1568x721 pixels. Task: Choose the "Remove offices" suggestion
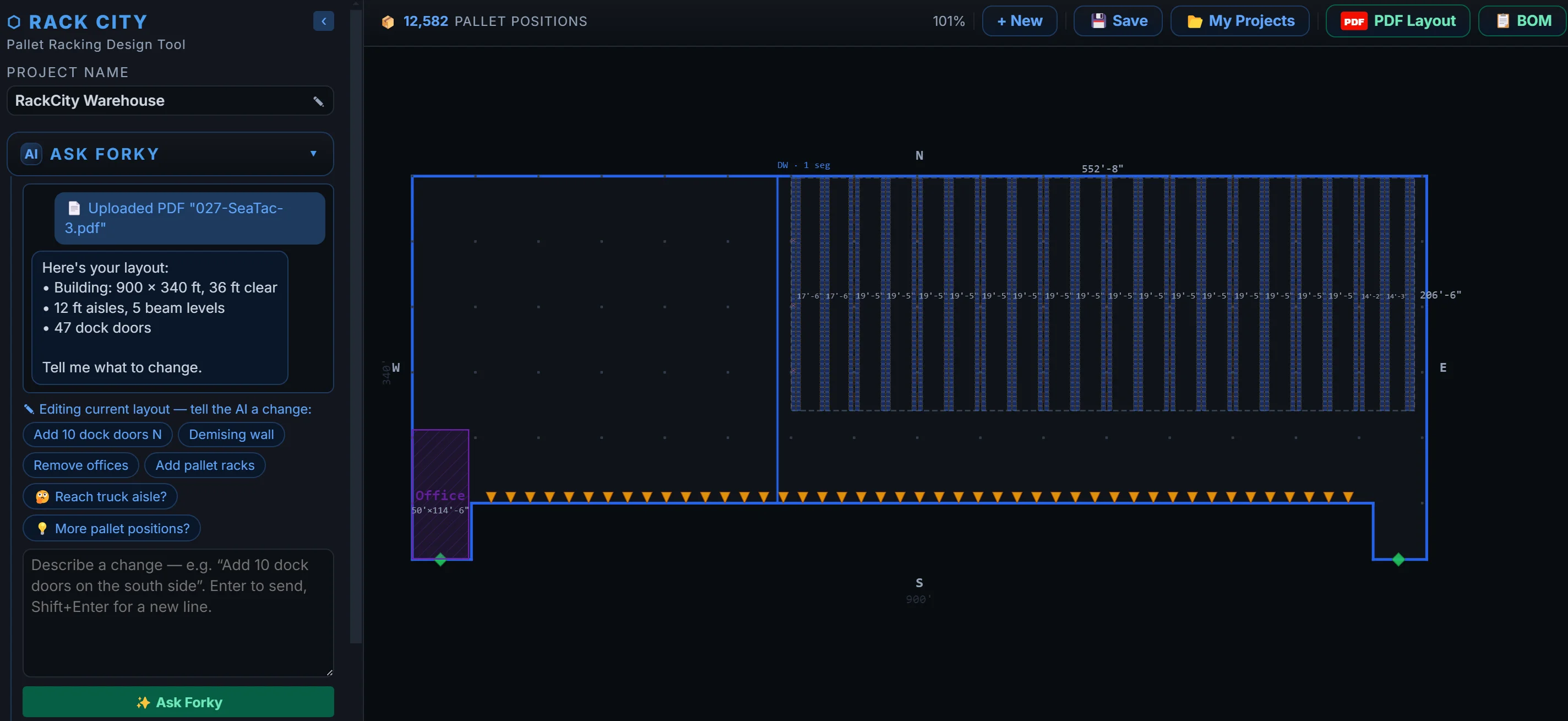(81, 465)
